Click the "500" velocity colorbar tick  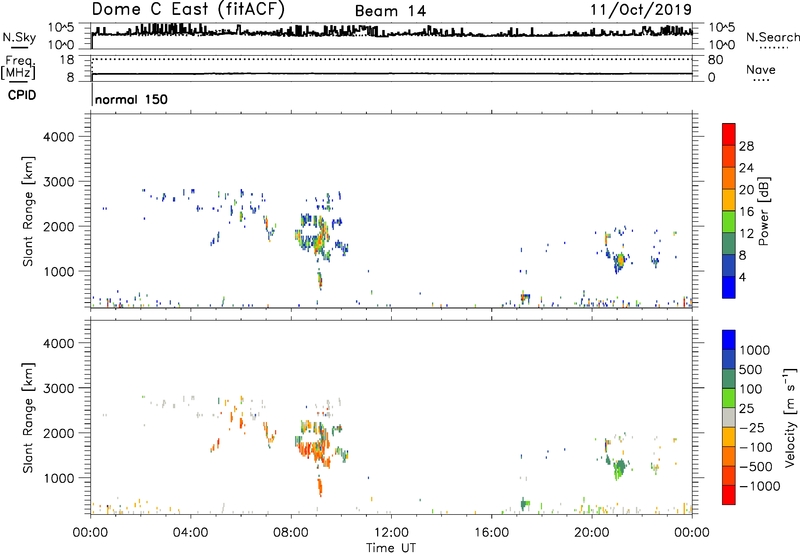click(752, 370)
